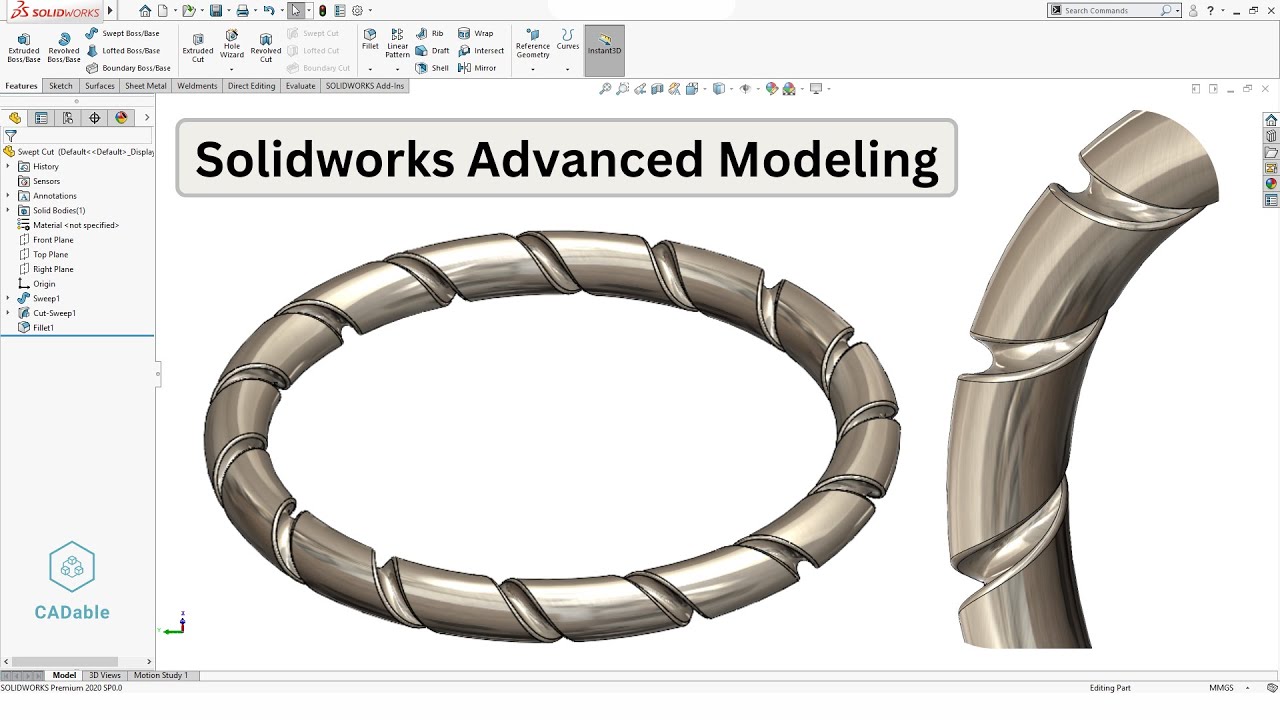This screenshot has width=1280, height=720.
Task: Open the Motion Study 1 tab
Action: click(x=161, y=675)
